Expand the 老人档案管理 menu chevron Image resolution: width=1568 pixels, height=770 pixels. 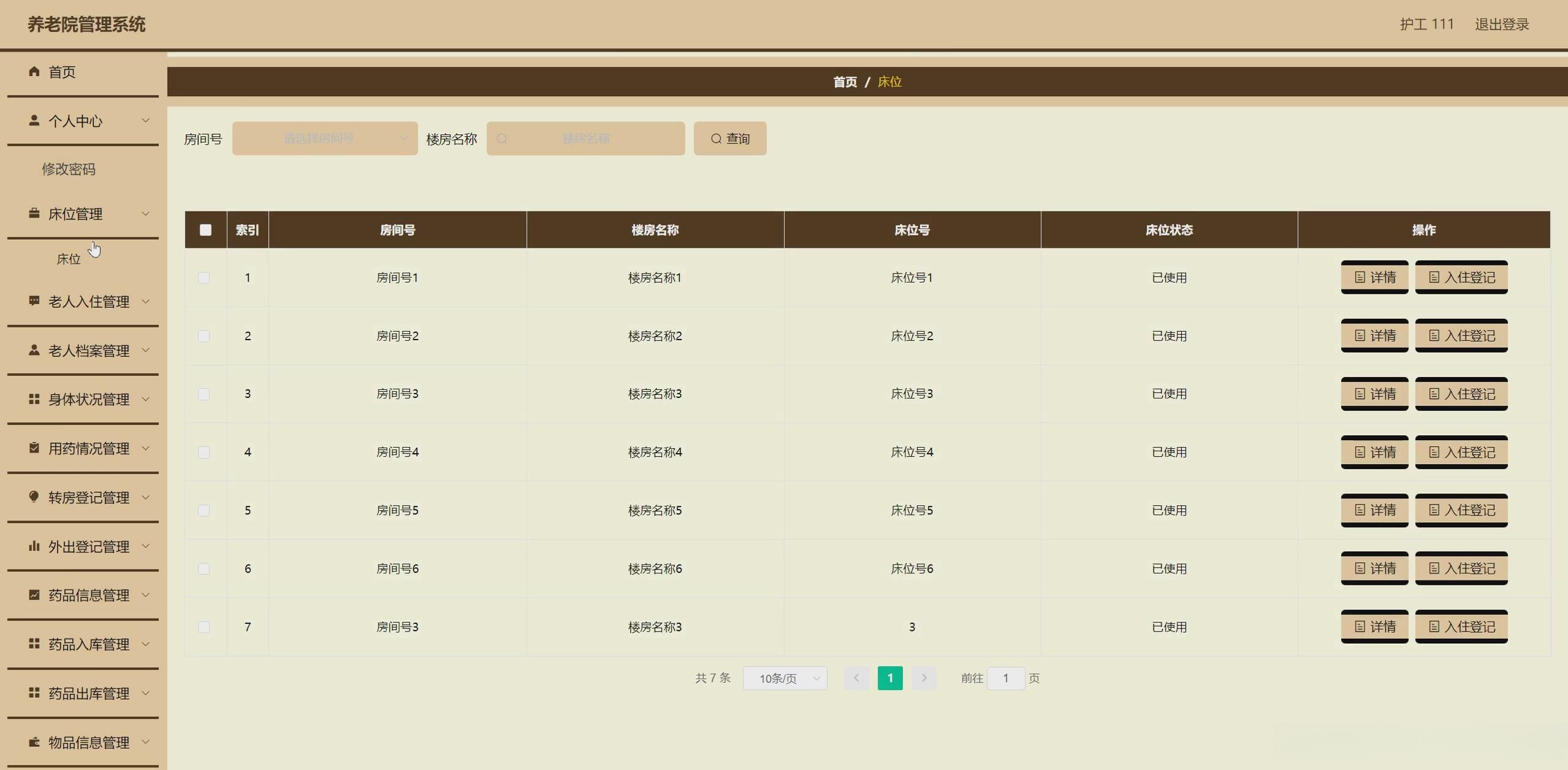coord(146,350)
